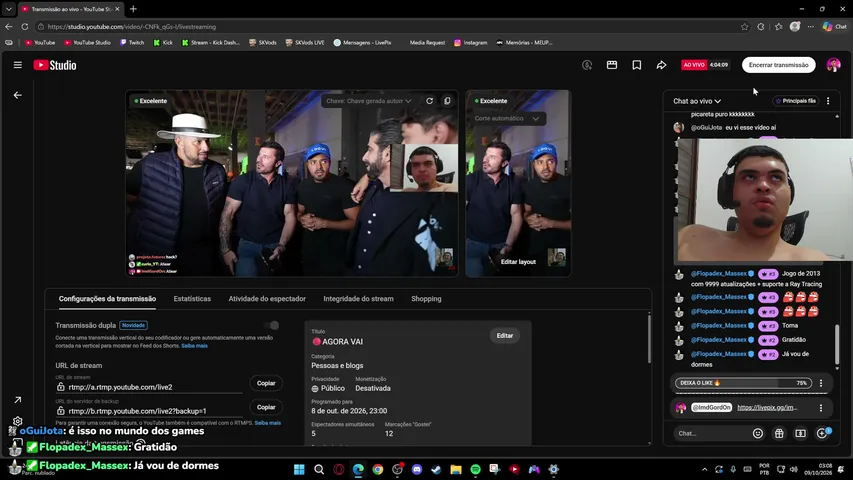
Task: Bookmark this page with the star icon
Action: [x=744, y=27]
